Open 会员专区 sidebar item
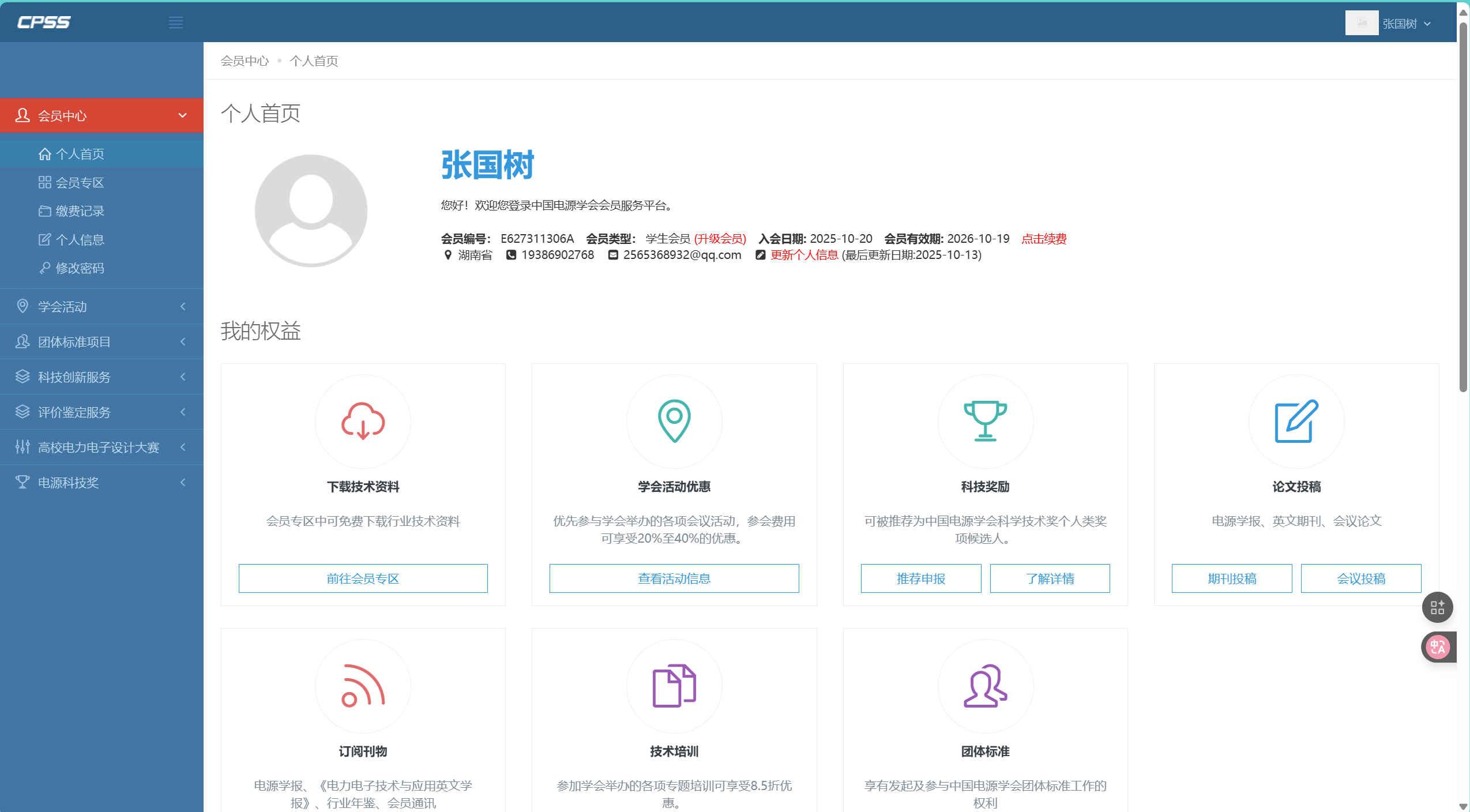 (x=101, y=182)
